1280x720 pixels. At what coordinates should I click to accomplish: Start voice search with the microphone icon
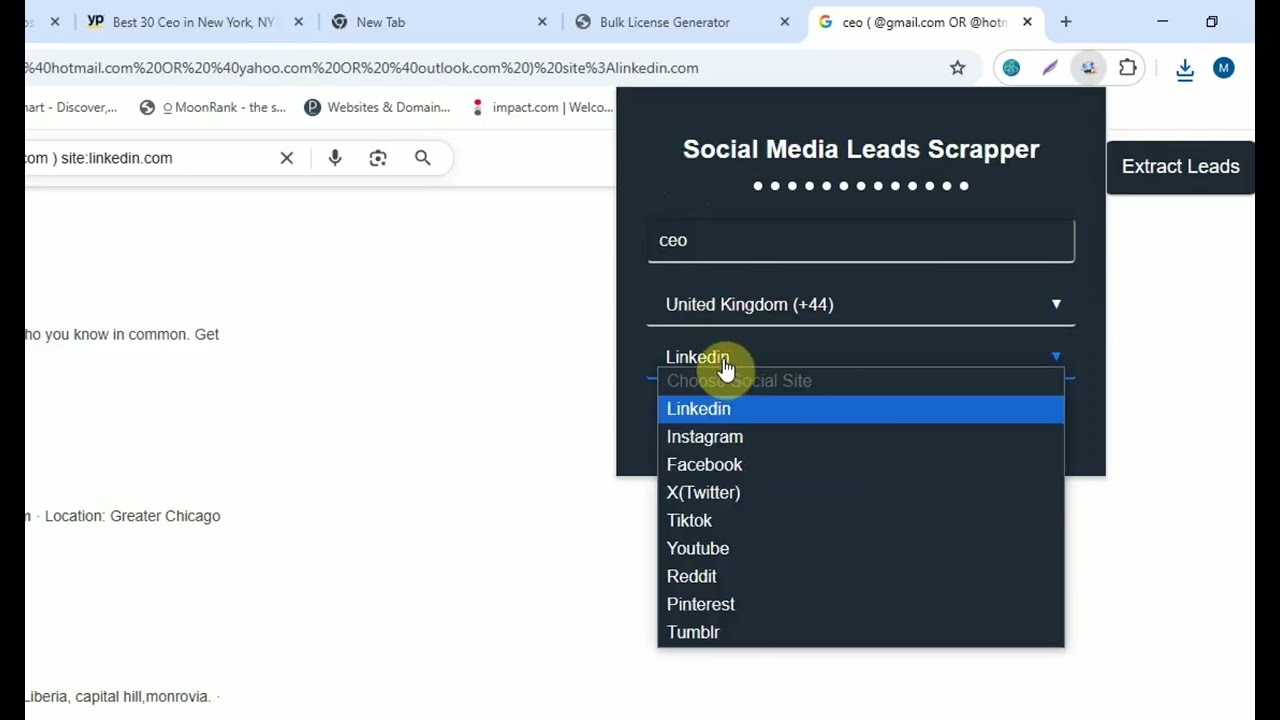tap(335, 158)
